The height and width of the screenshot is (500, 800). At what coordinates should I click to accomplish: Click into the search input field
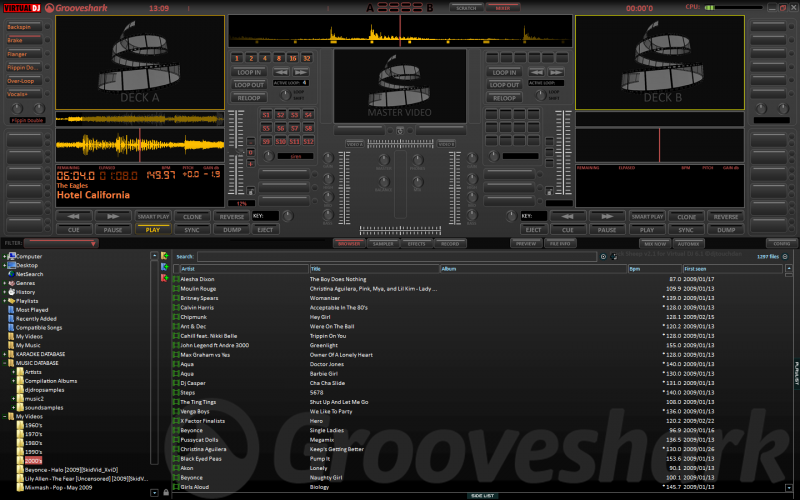[x=397, y=257]
